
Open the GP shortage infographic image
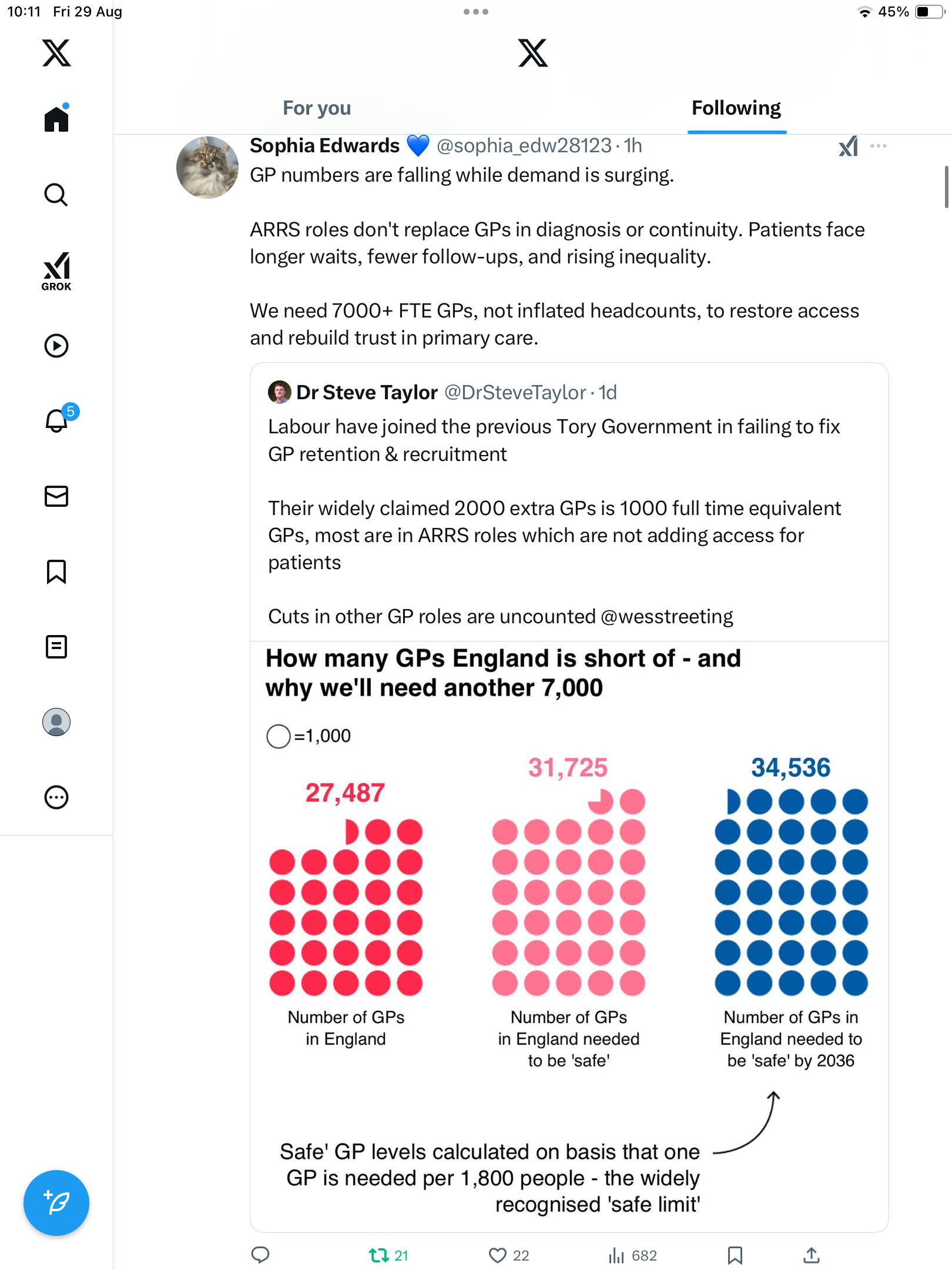[x=569, y=935]
